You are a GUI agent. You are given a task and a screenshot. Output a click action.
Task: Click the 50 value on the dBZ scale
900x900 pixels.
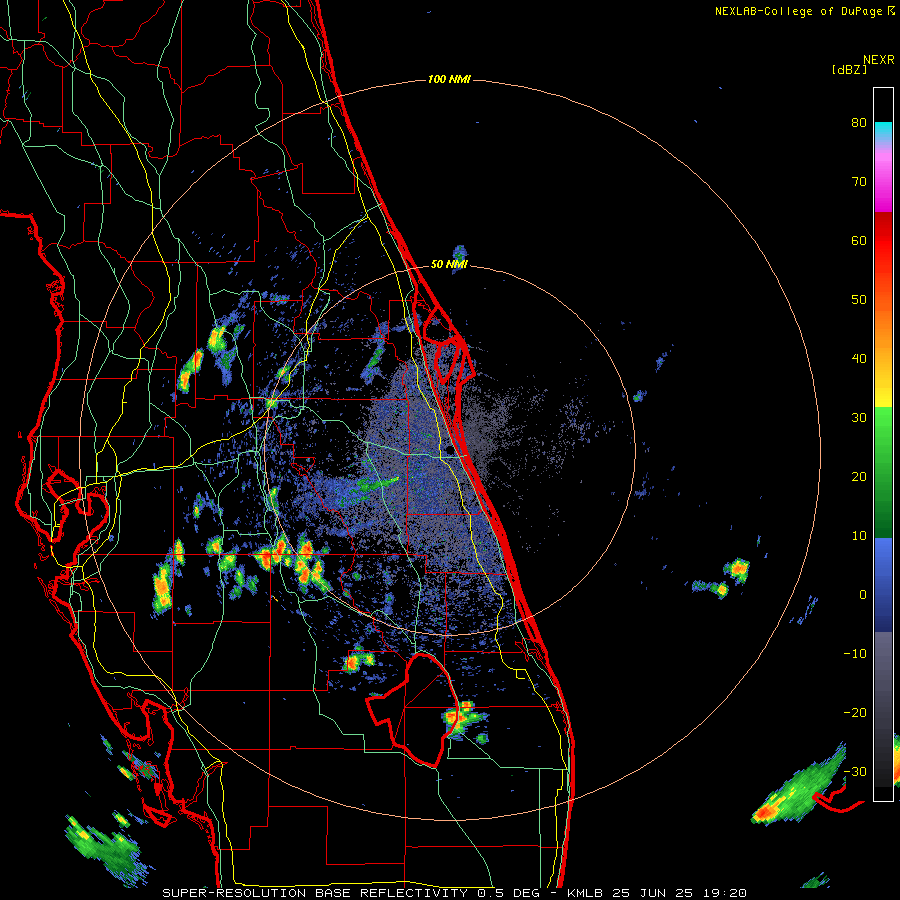pyautogui.click(x=859, y=300)
